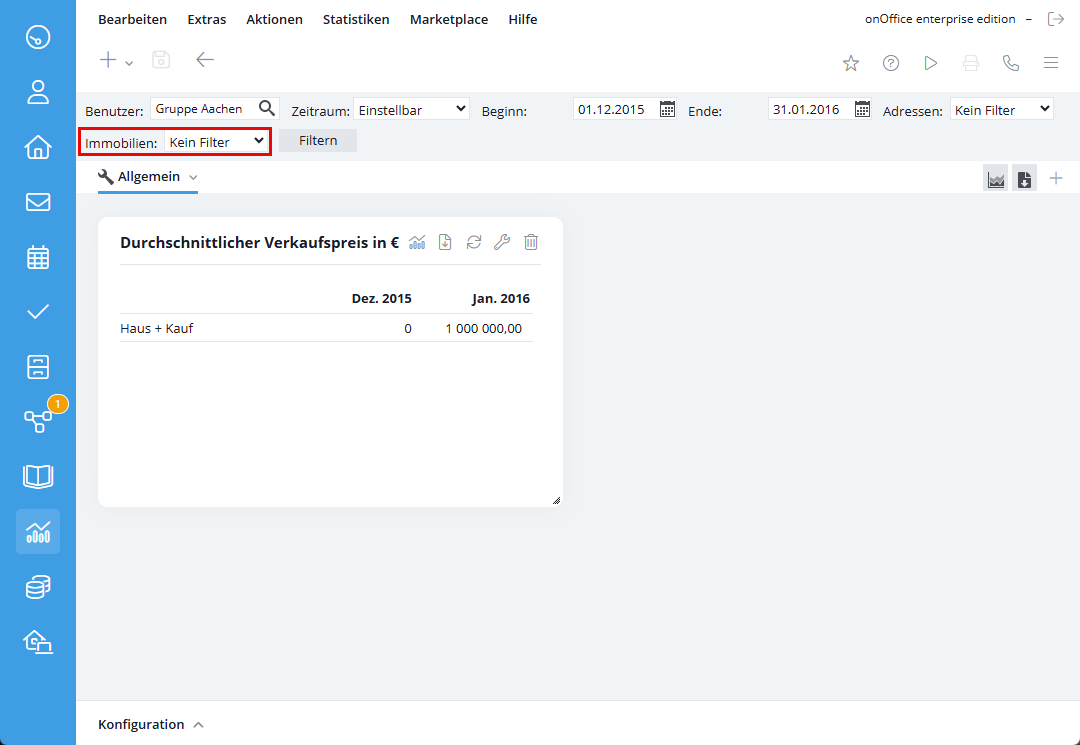Open the phone icon in the top toolbar
Image resolution: width=1080 pixels, height=745 pixels.
pyautogui.click(x=1011, y=63)
